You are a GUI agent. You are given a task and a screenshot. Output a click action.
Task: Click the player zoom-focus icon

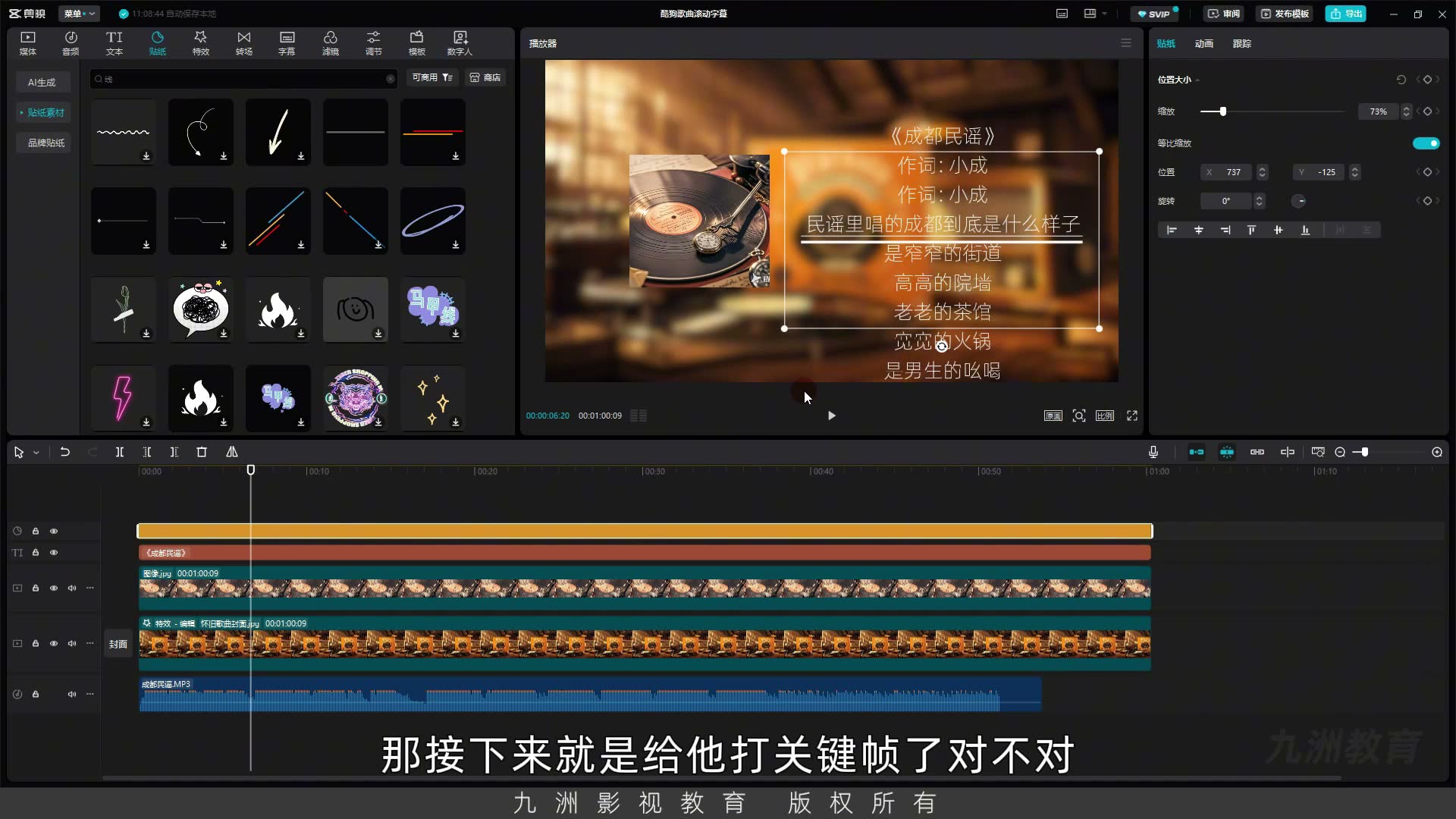click(x=1079, y=416)
